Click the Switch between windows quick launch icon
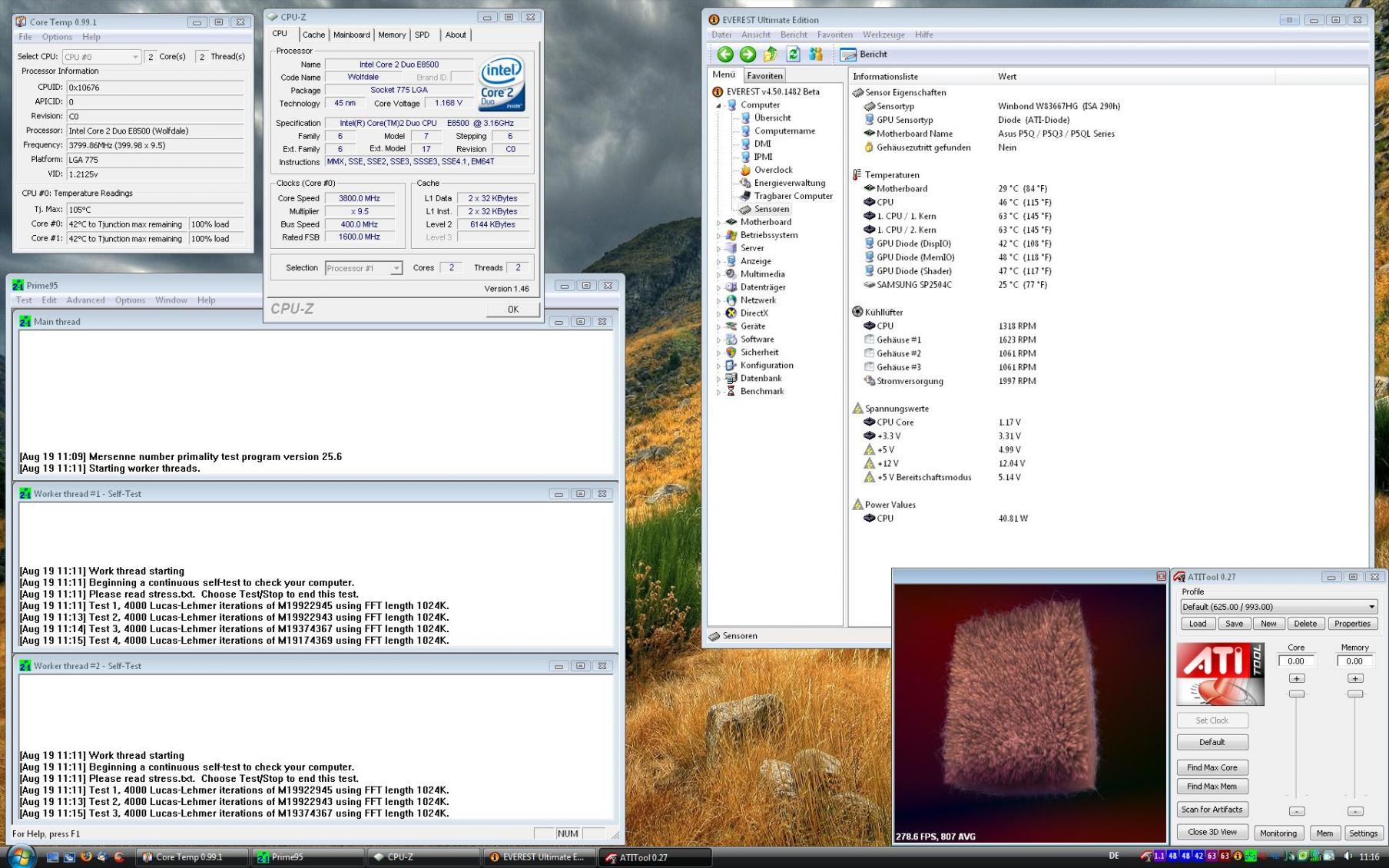Image resolution: width=1389 pixels, height=868 pixels. click(x=68, y=856)
